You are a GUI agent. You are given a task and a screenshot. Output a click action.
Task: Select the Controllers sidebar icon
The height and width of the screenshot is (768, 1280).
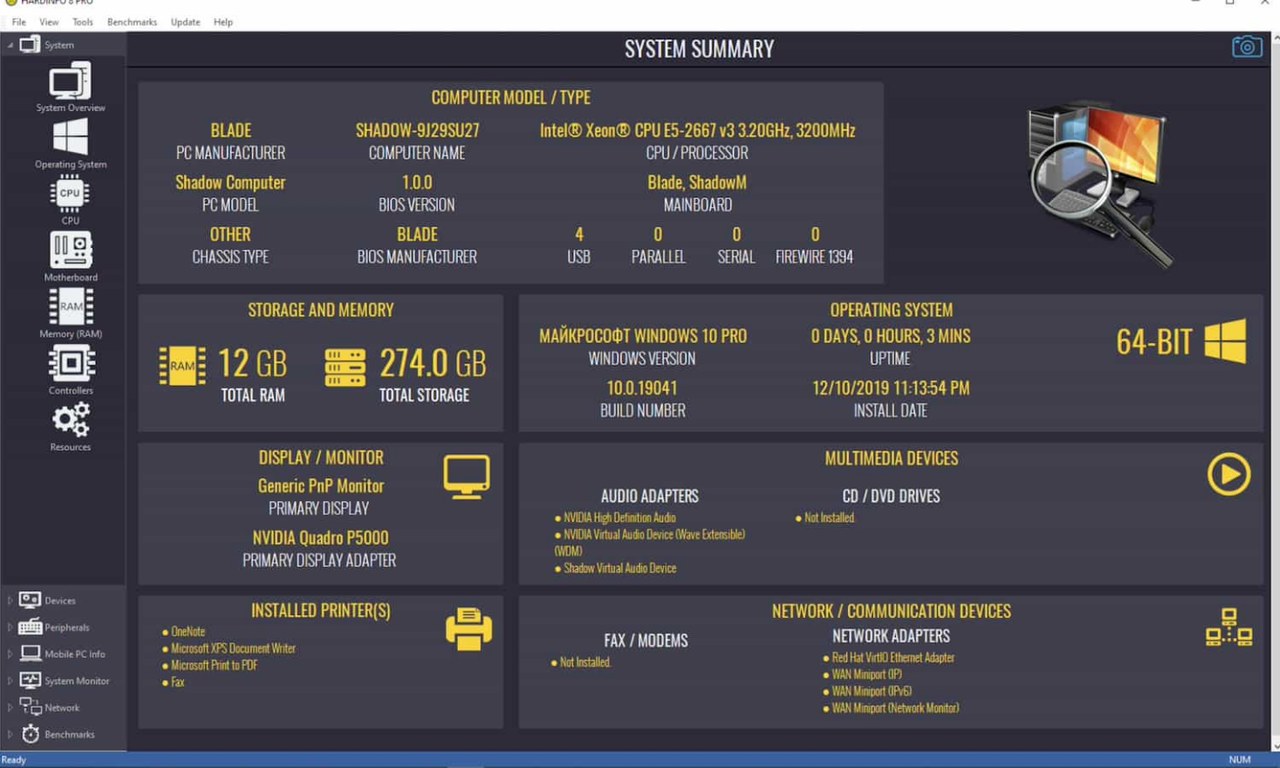click(x=71, y=363)
